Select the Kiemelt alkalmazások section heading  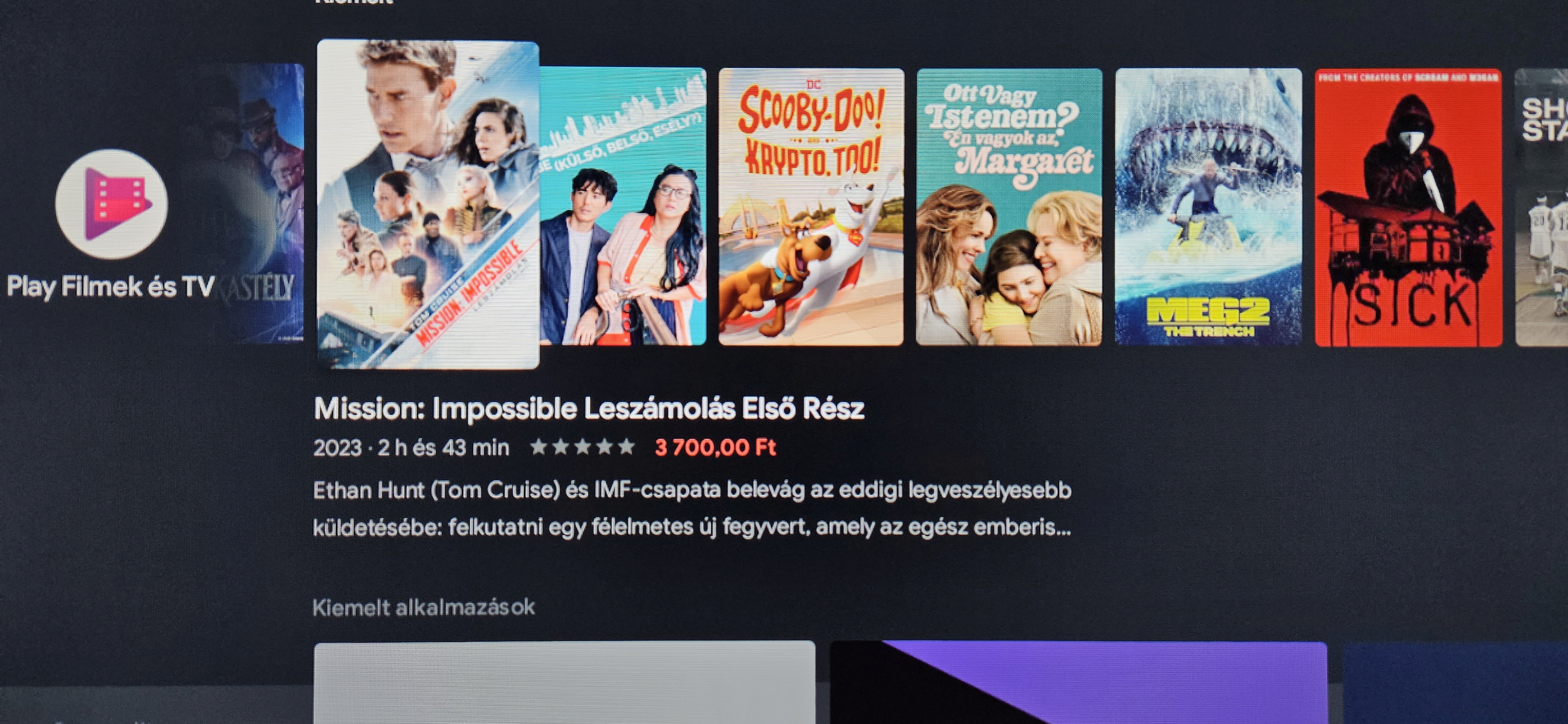[424, 607]
